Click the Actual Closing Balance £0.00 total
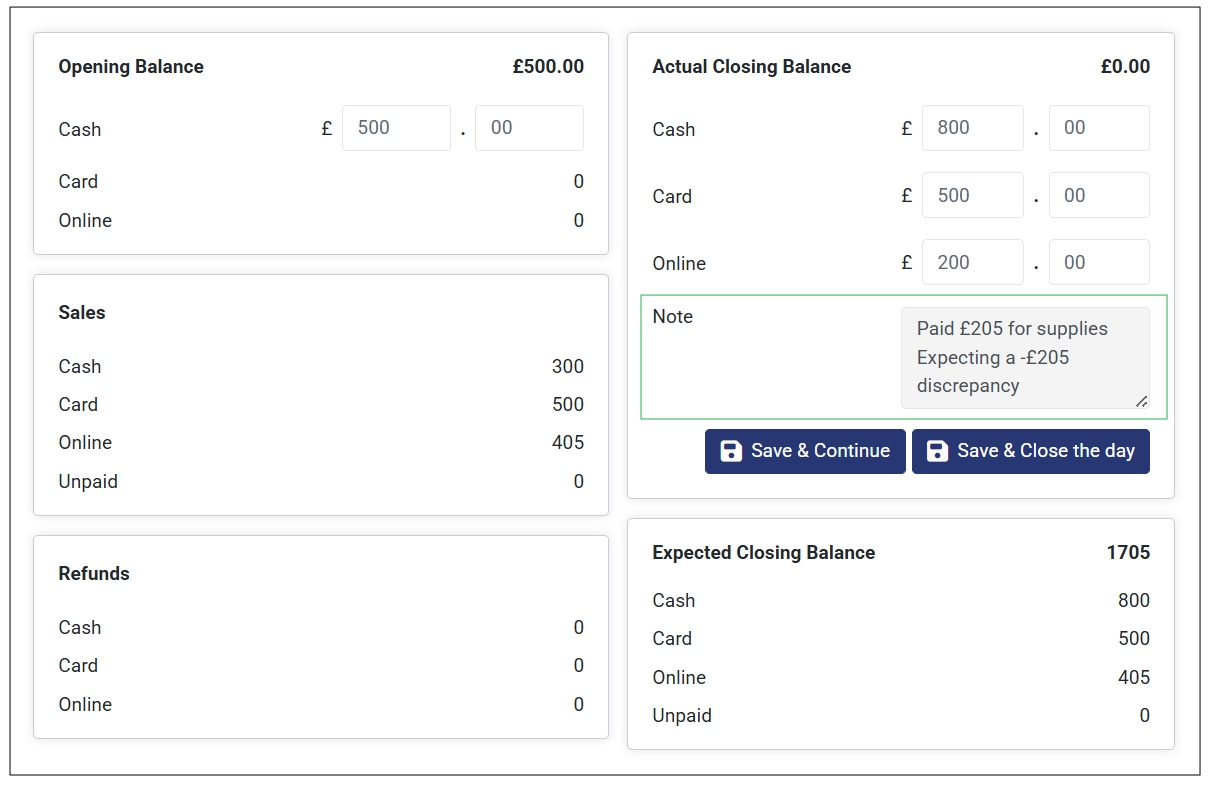1209x786 pixels. click(1124, 67)
